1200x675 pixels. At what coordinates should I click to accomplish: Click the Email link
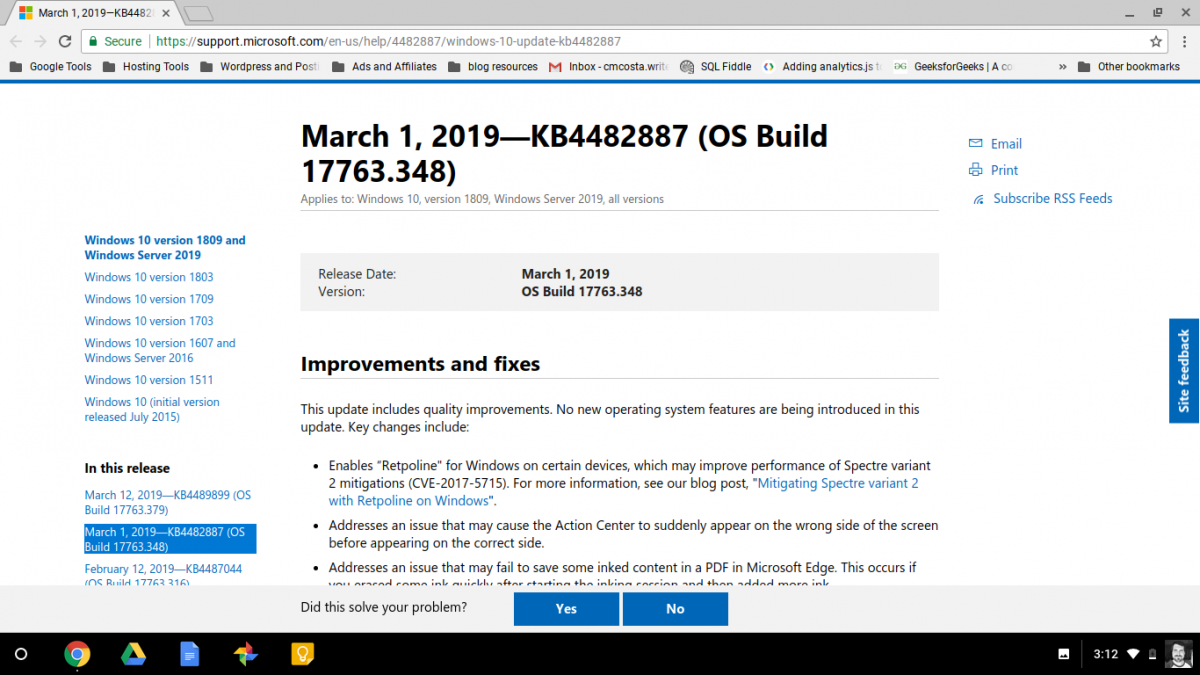point(1006,144)
